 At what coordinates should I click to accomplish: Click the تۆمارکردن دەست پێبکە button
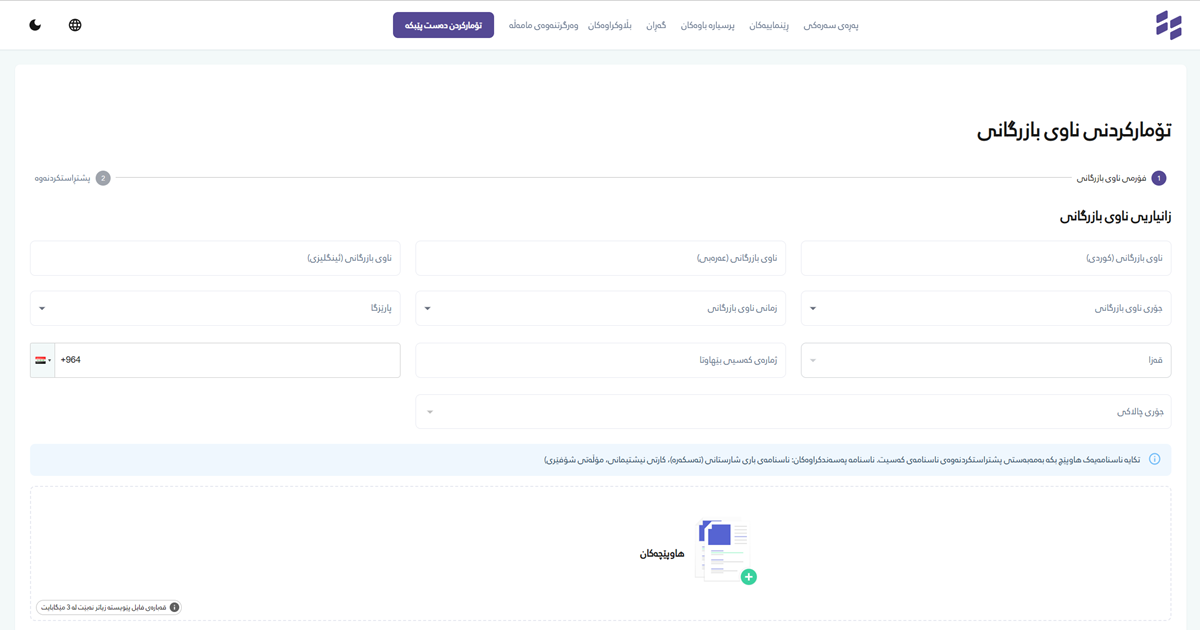(x=443, y=25)
